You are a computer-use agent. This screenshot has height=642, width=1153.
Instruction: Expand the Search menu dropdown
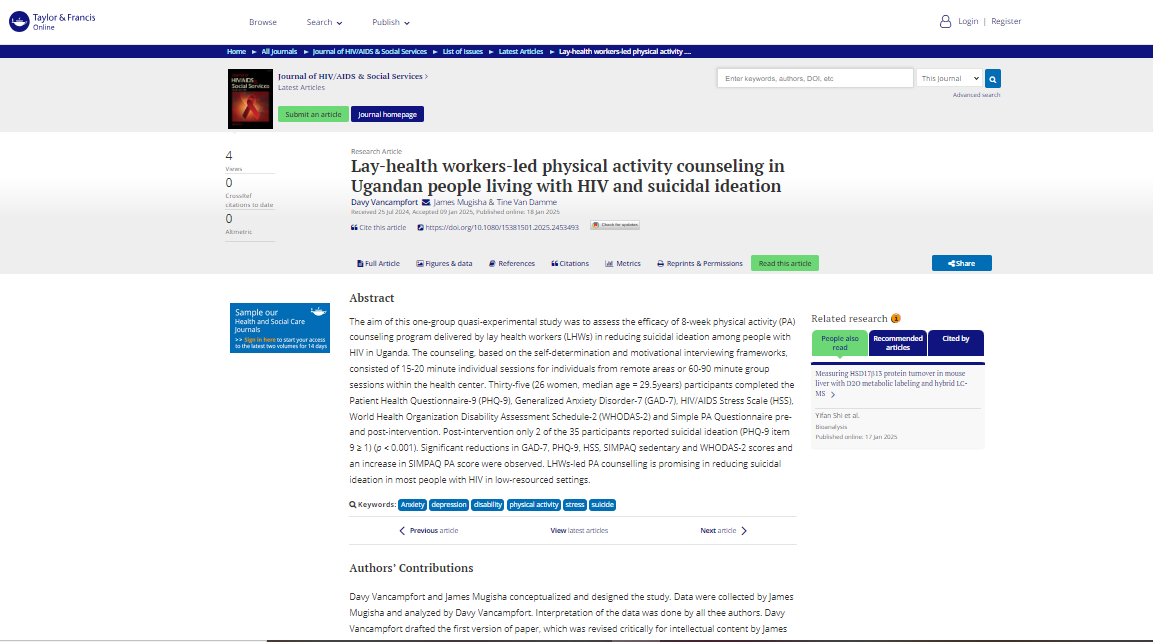click(324, 22)
